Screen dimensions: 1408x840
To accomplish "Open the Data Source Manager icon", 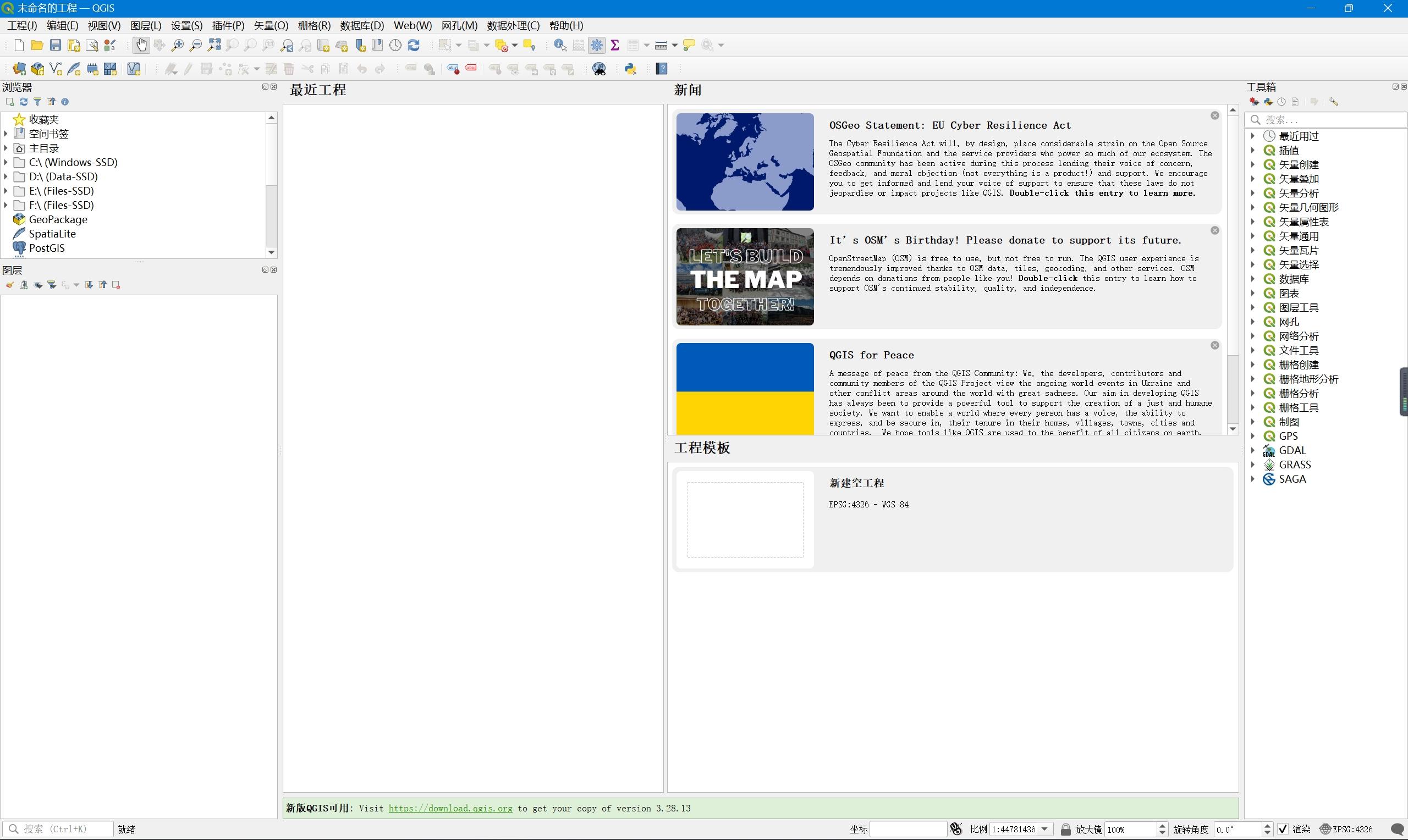I will 19,69.
